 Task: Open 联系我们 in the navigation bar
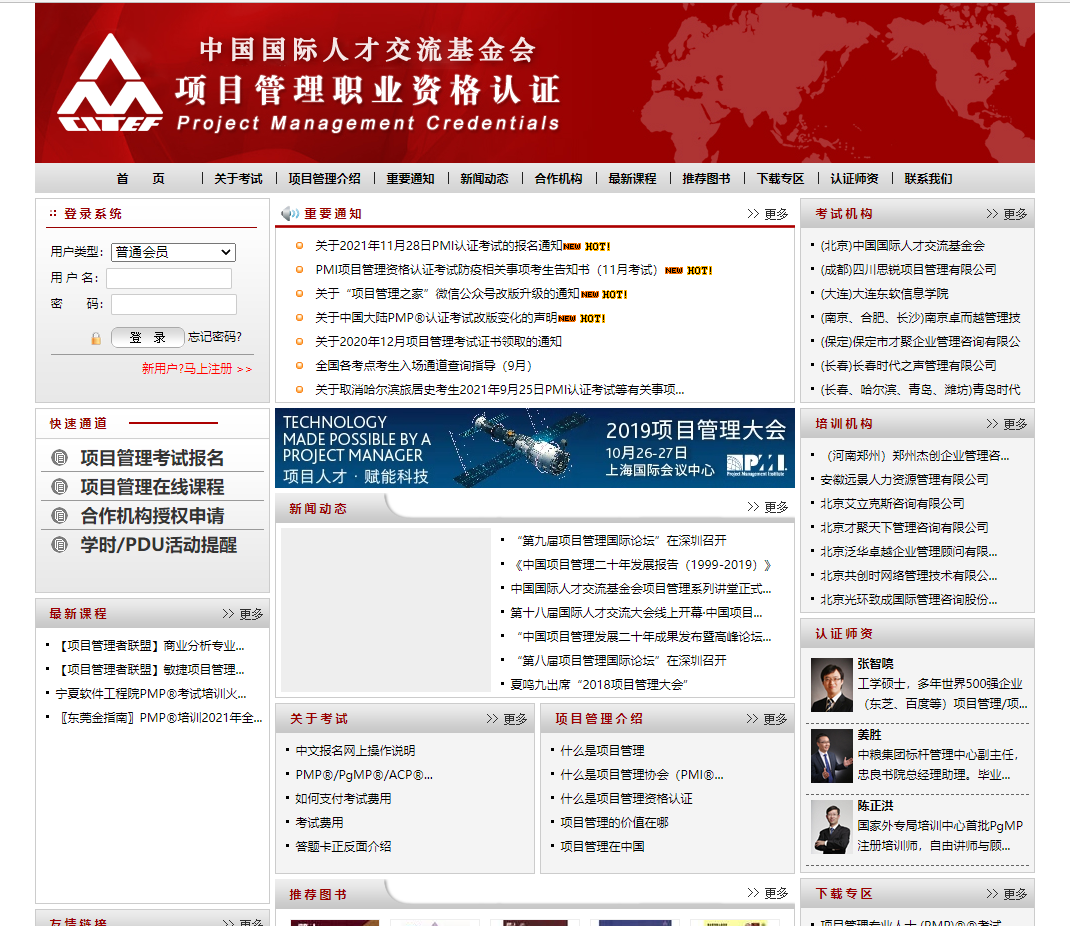(x=929, y=179)
